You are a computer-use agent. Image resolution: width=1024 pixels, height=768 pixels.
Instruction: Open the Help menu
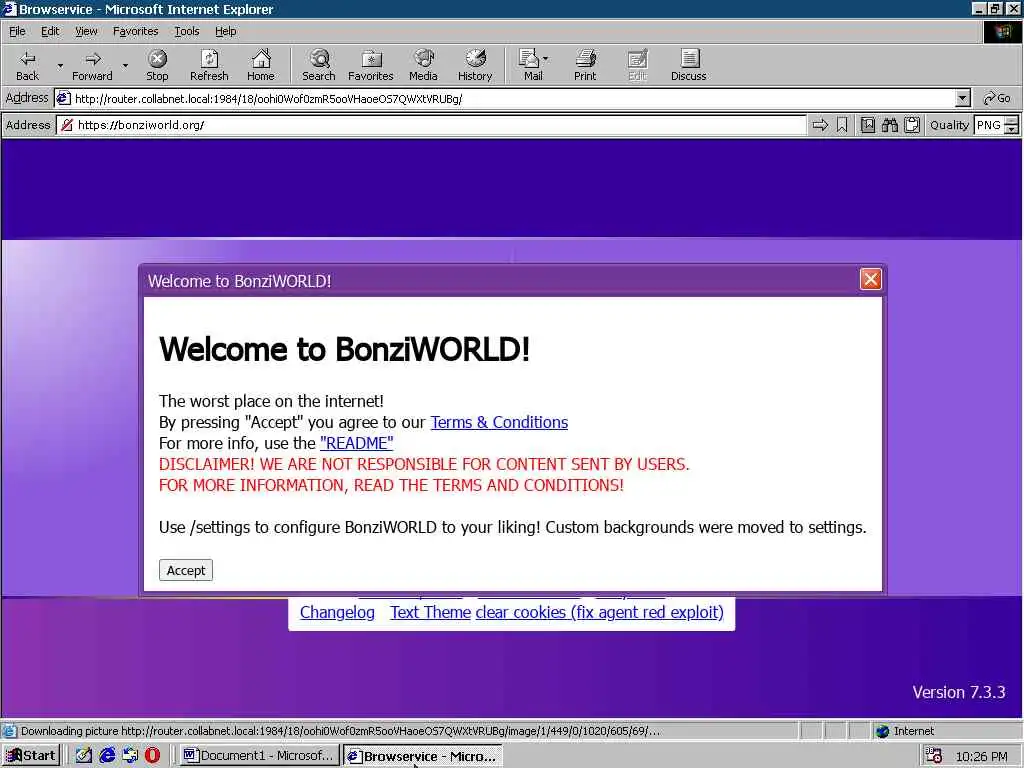click(225, 31)
